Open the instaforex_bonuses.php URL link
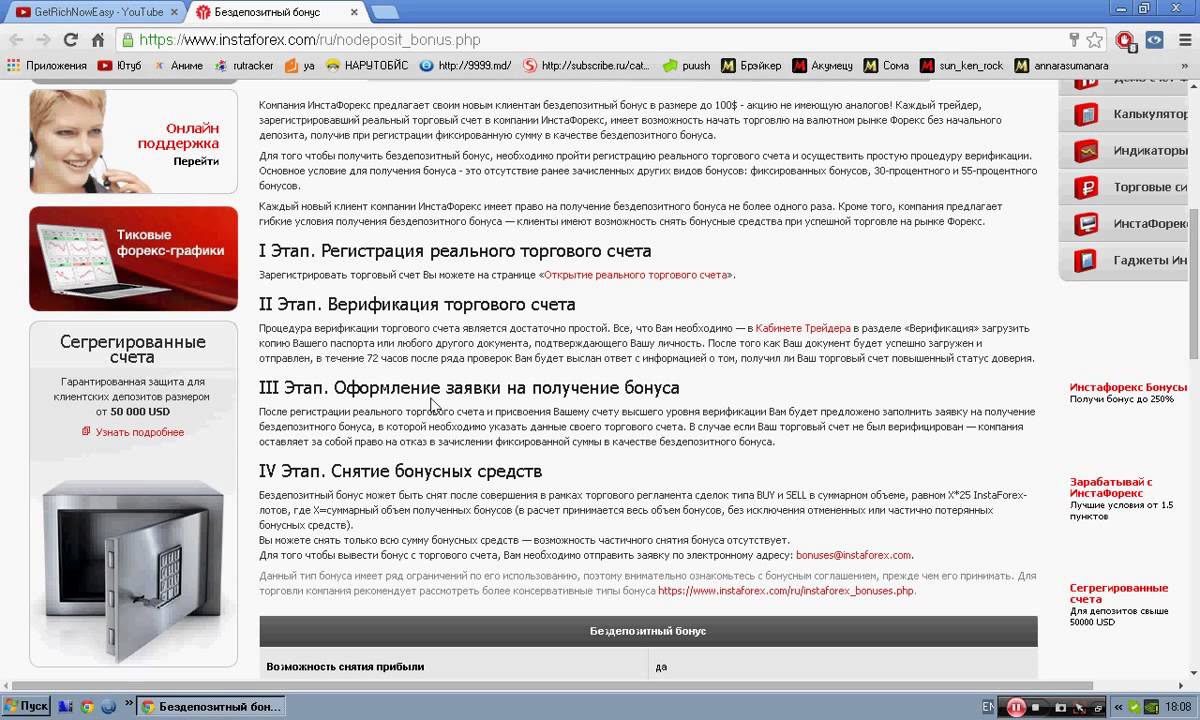Image resolution: width=1200 pixels, height=720 pixels. point(786,591)
